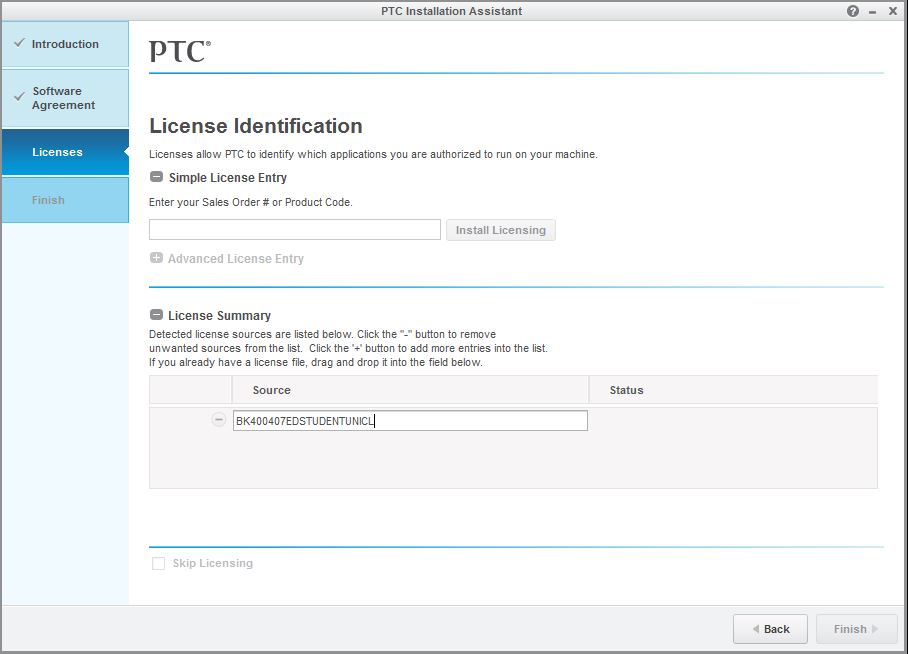This screenshot has height=654, width=908.
Task: Select the Licenses step
Action: tap(65, 152)
